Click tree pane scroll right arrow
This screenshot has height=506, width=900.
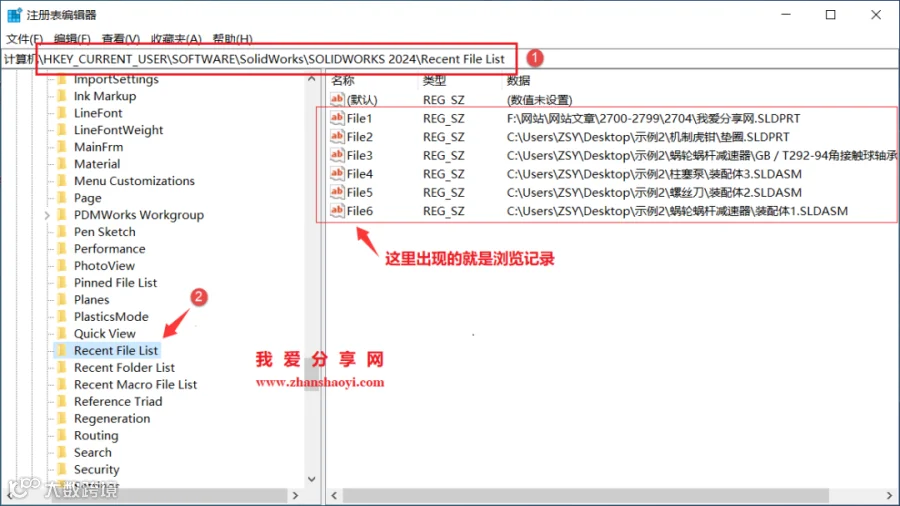pos(296,495)
